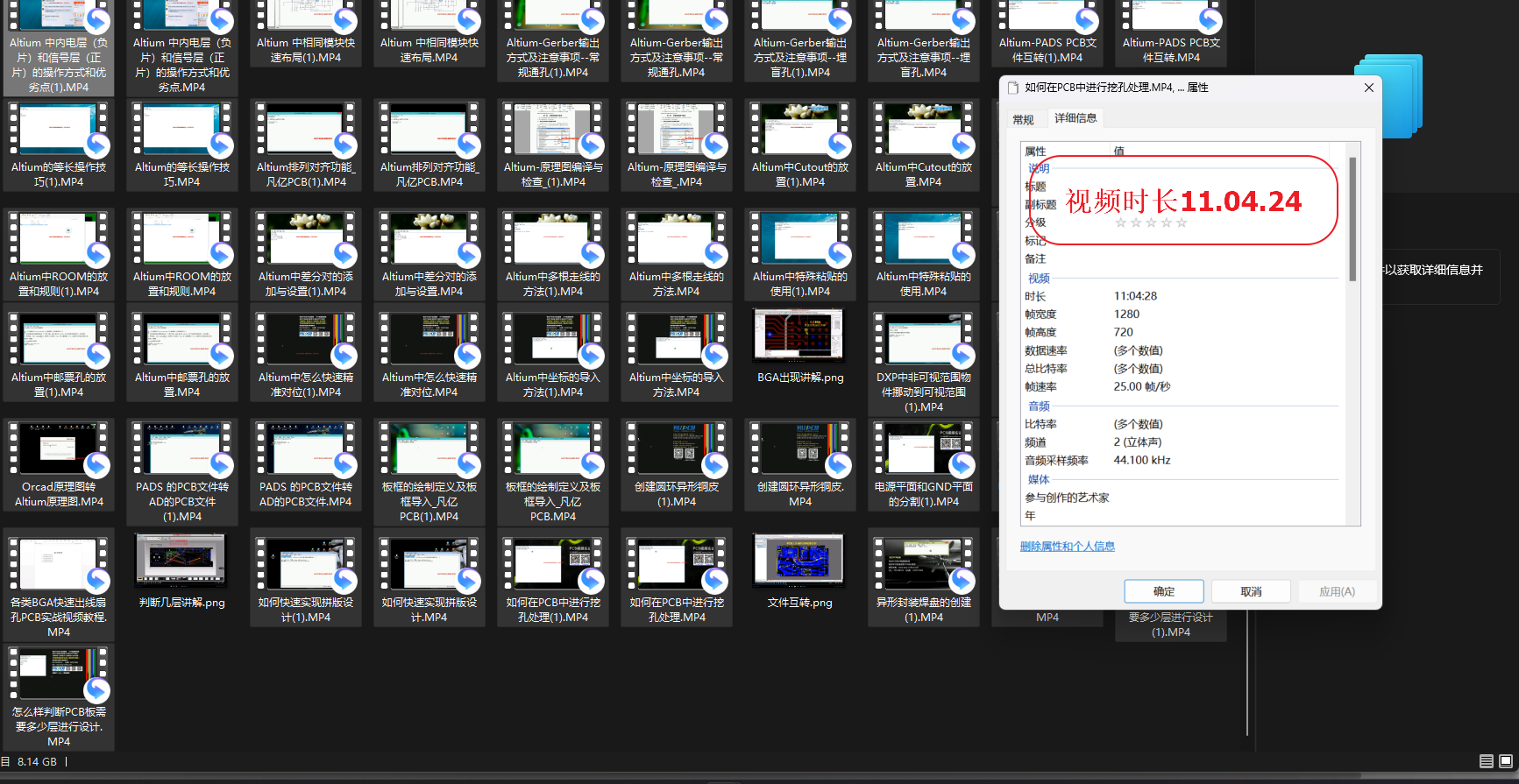The width and height of the screenshot is (1519, 784).
Task: Switch to 详细信息 tab in properties dialog
Action: coord(1075,117)
